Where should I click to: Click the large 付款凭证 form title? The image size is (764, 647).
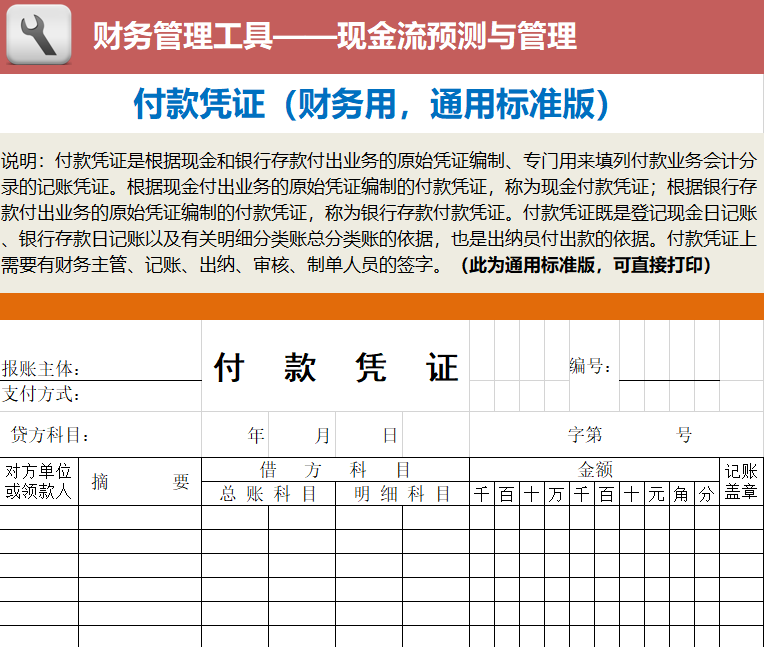[336, 367]
